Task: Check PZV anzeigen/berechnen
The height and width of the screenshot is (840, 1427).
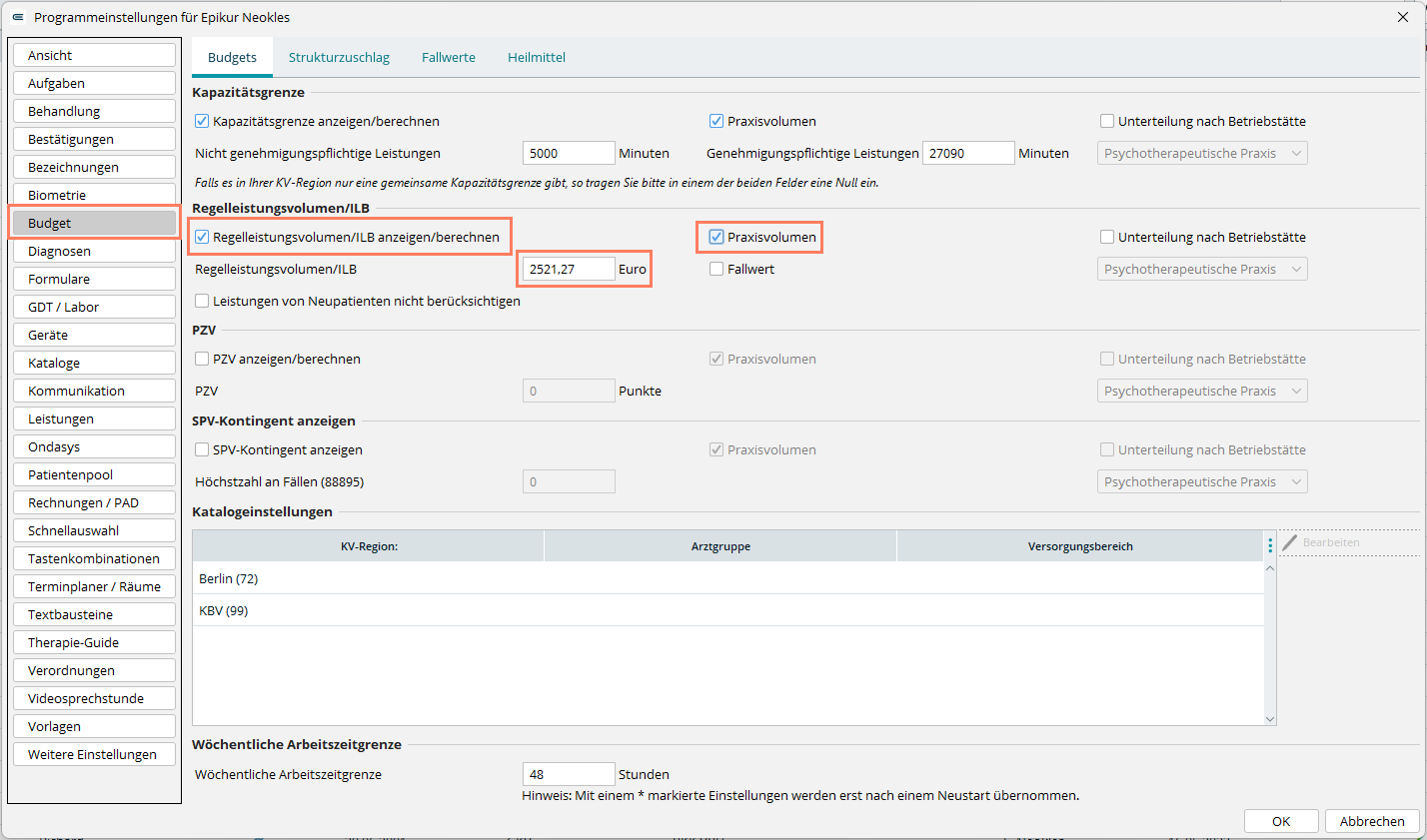Action: pos(202,359)
